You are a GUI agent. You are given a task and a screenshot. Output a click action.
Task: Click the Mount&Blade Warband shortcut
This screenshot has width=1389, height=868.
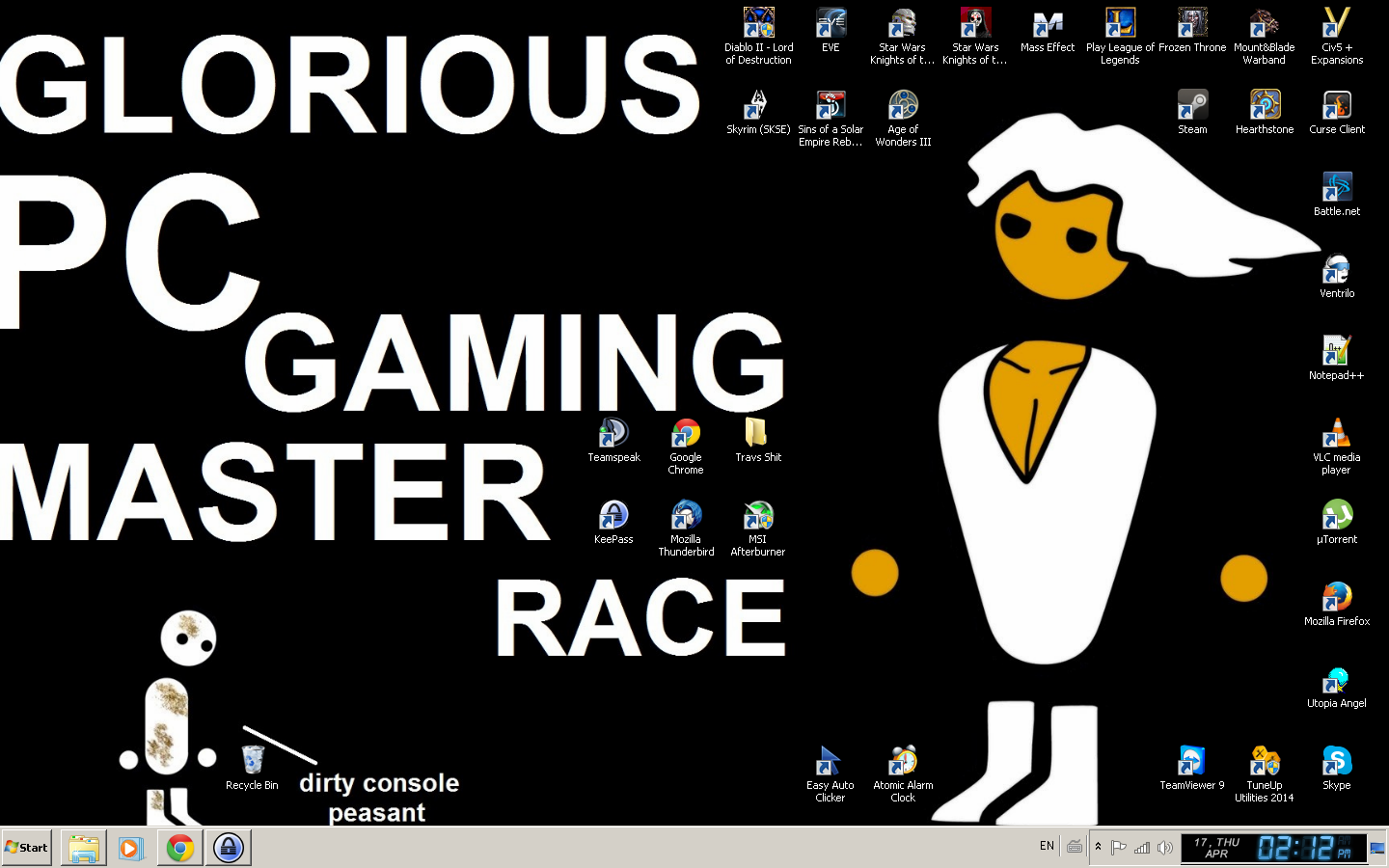click(1265, 36)
